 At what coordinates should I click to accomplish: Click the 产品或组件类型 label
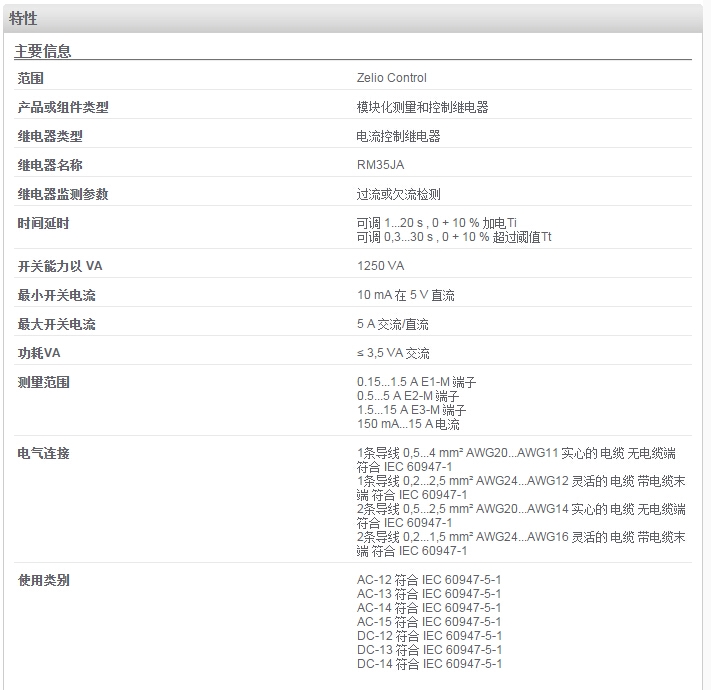[63, 107]
